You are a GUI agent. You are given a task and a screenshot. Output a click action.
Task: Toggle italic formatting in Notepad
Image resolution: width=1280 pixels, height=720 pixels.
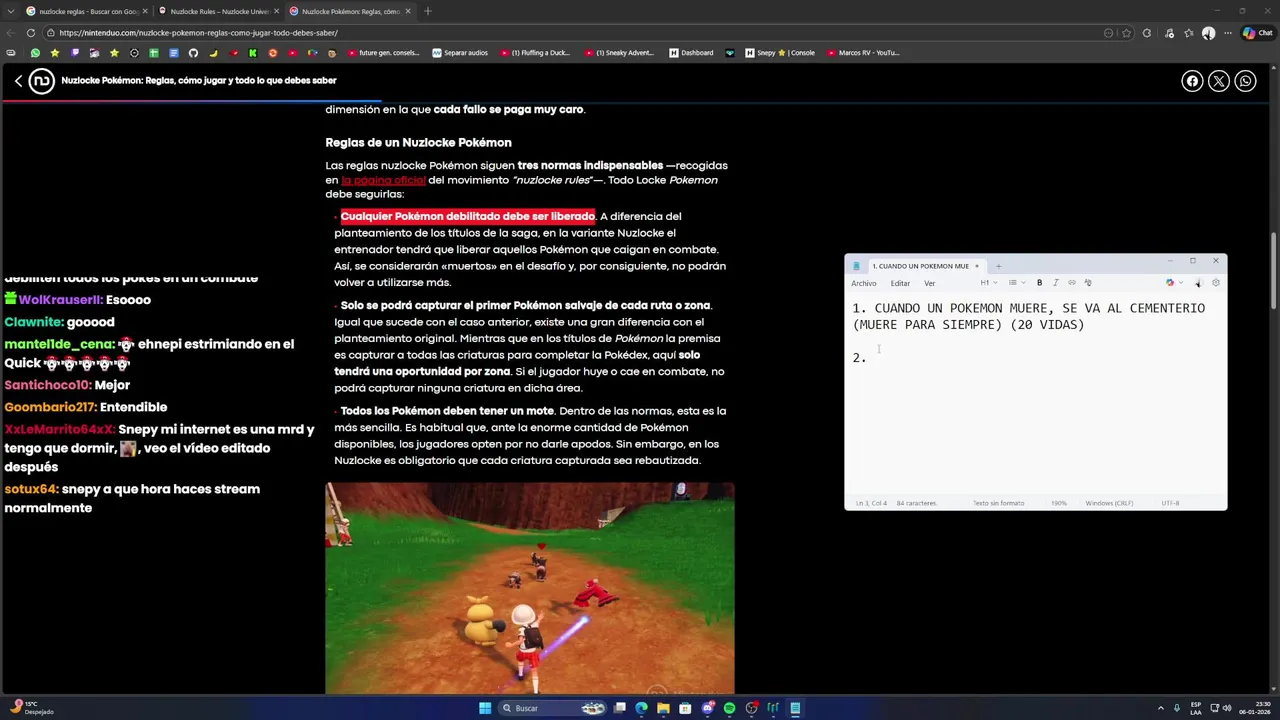(x=1055, y=283)
